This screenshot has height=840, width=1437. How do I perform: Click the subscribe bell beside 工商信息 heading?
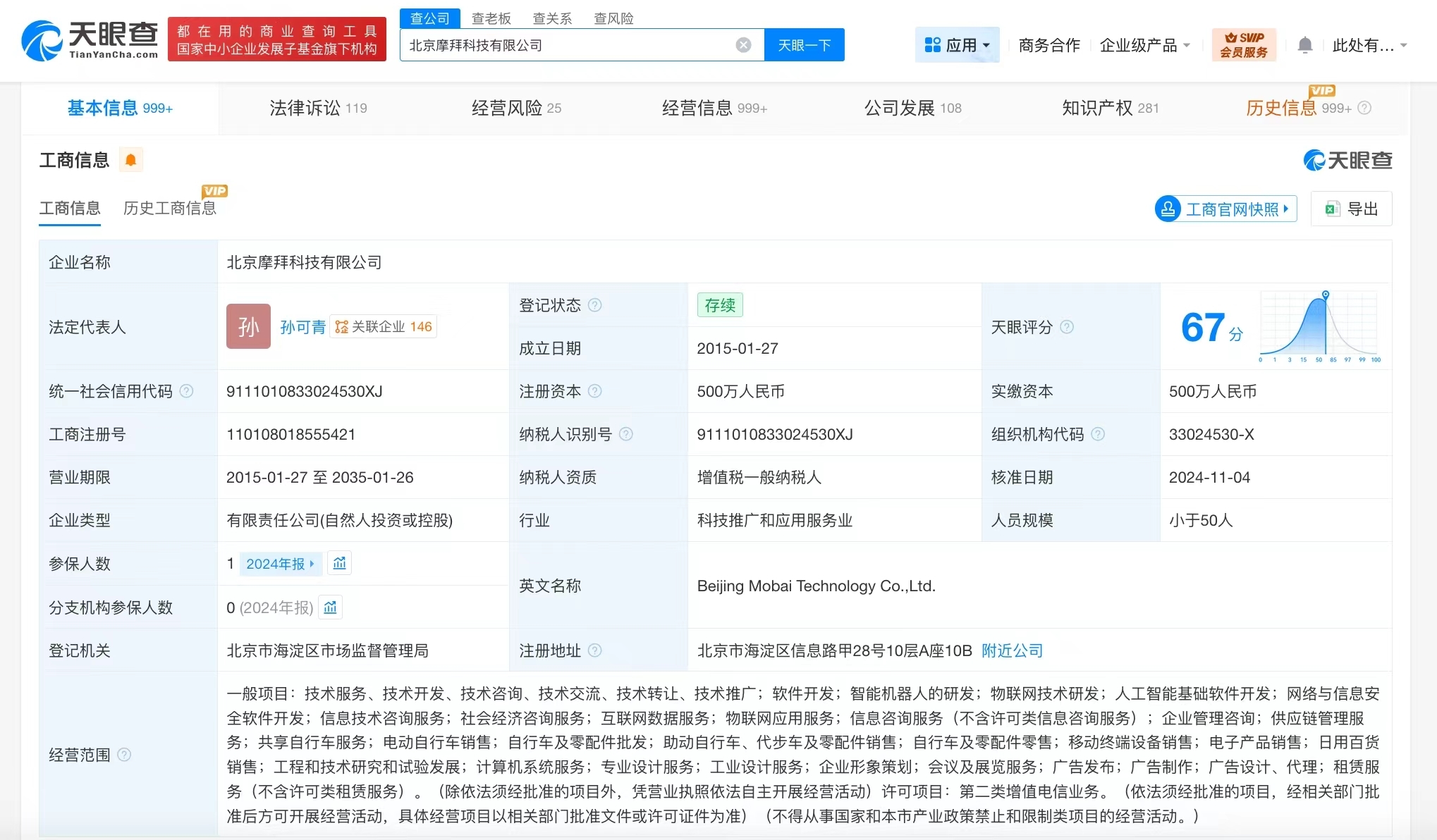pyautogui.click(x=130, y=160)
